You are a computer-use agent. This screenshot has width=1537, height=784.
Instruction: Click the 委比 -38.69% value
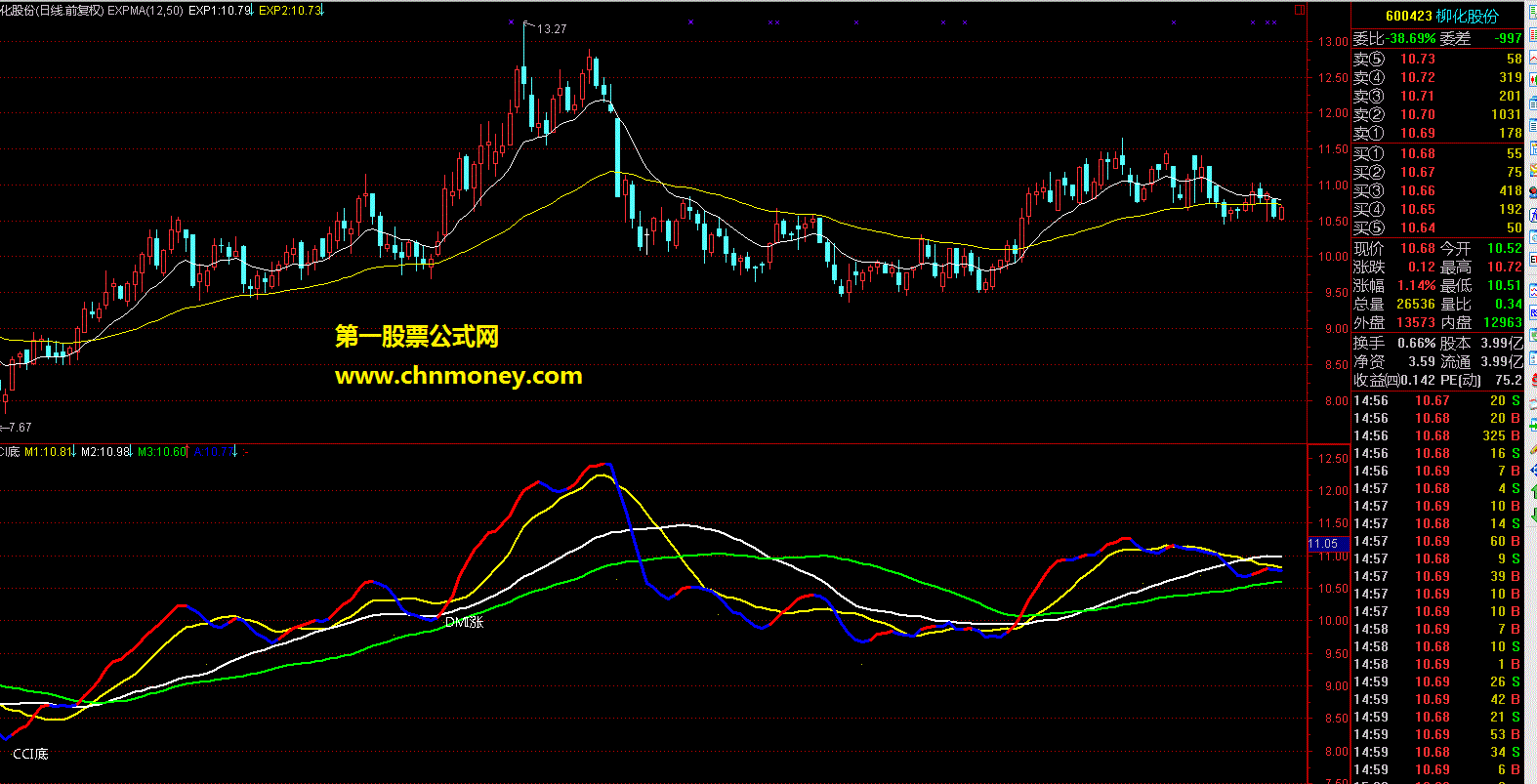[1411, 39]
